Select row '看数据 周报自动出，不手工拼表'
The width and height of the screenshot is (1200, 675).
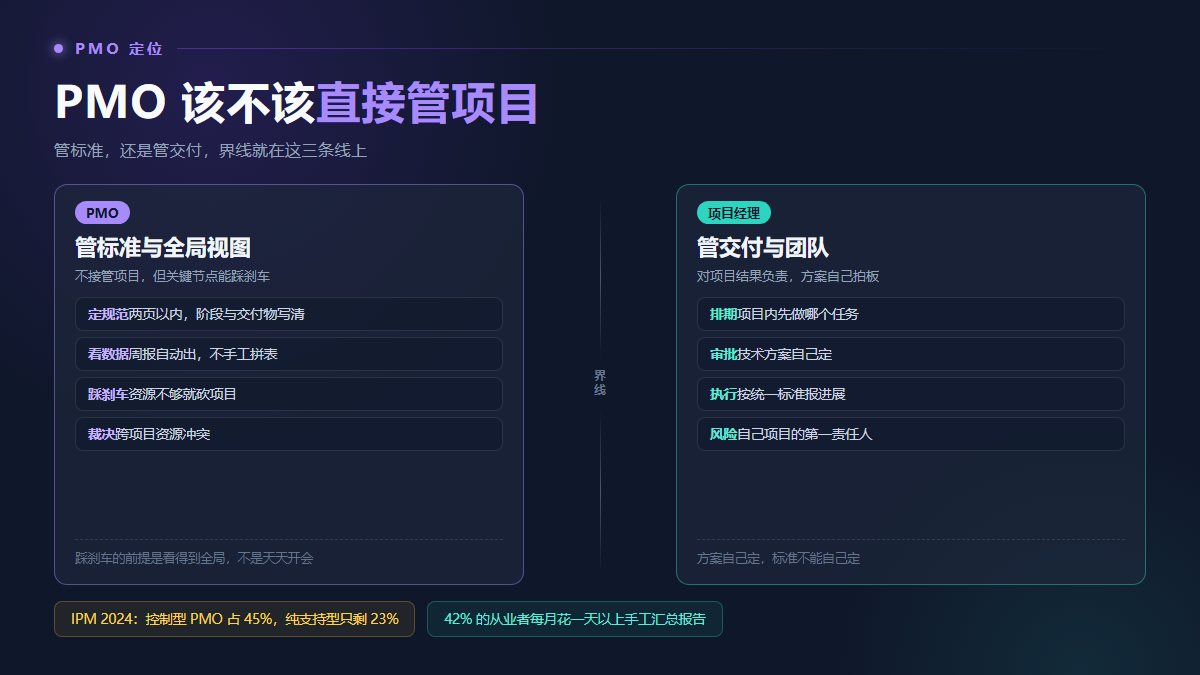coord(289,354)
